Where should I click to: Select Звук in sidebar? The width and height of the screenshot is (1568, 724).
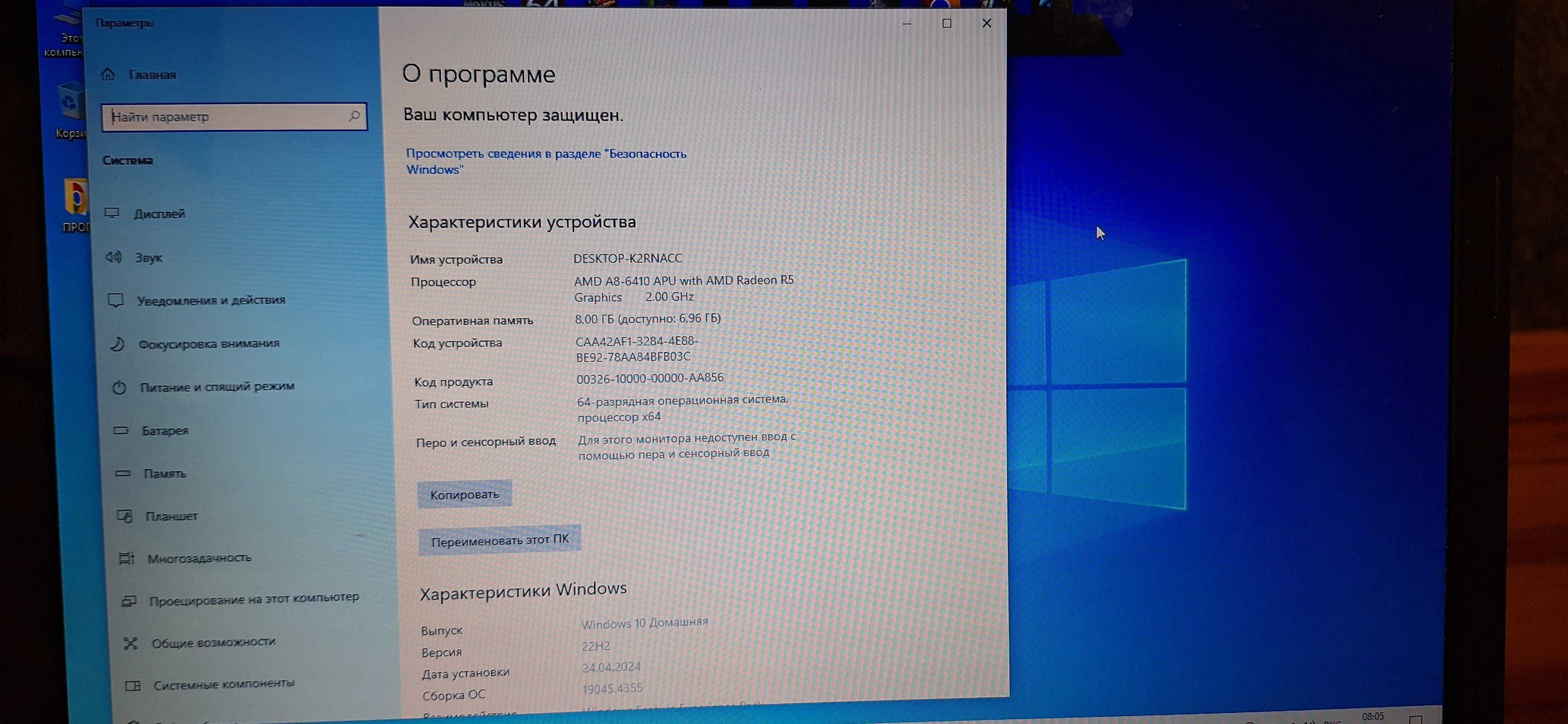point(148,258)
